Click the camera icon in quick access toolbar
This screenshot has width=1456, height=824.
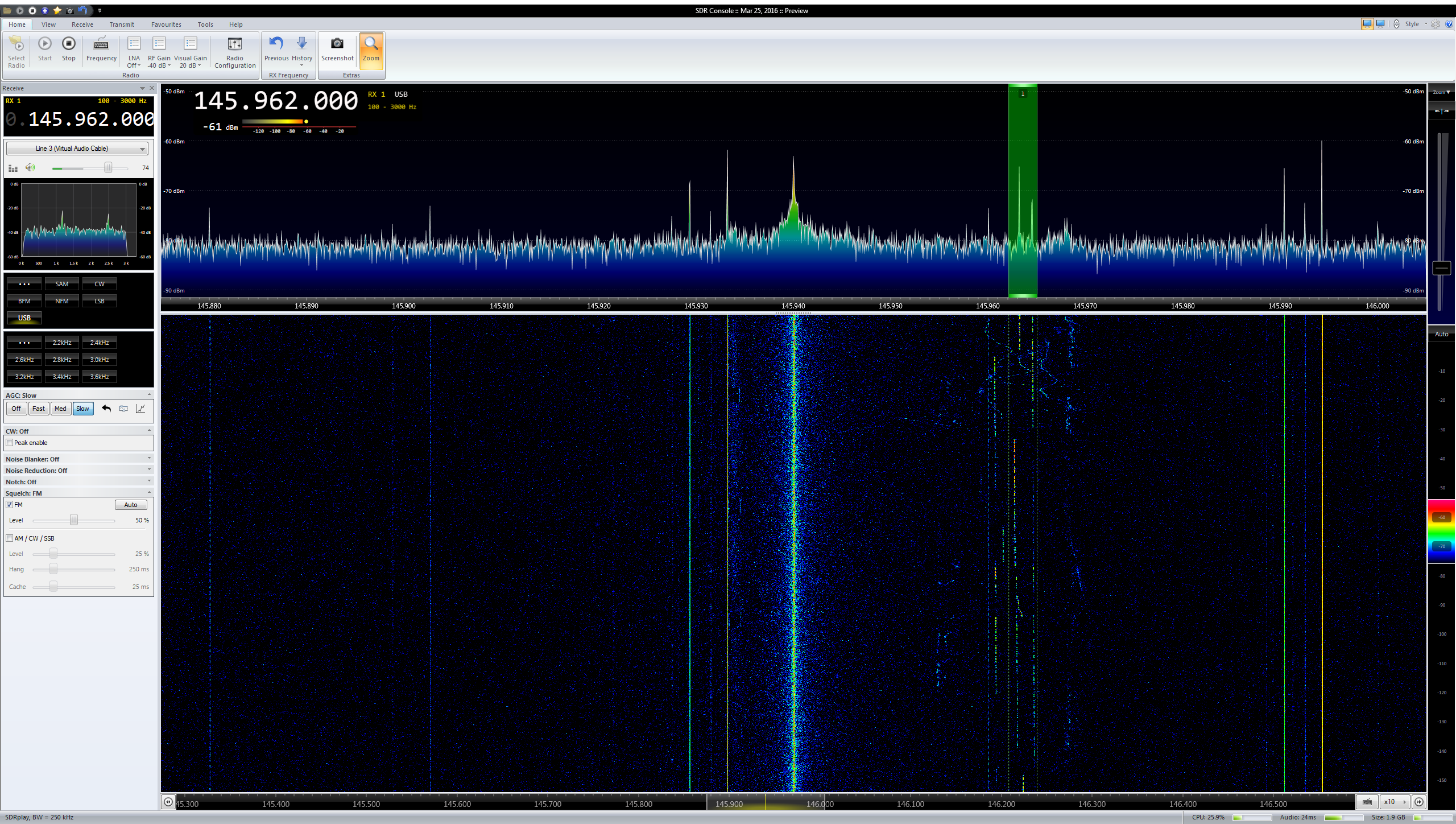(70, 10)
